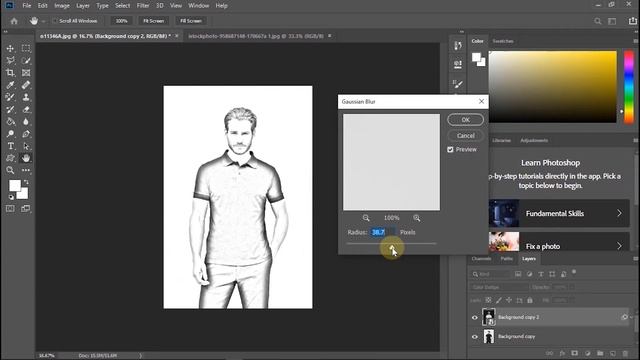Select the Move tool
Viewport: 640px width, 360px height.
pyautogui.click(x=10, y=48)
